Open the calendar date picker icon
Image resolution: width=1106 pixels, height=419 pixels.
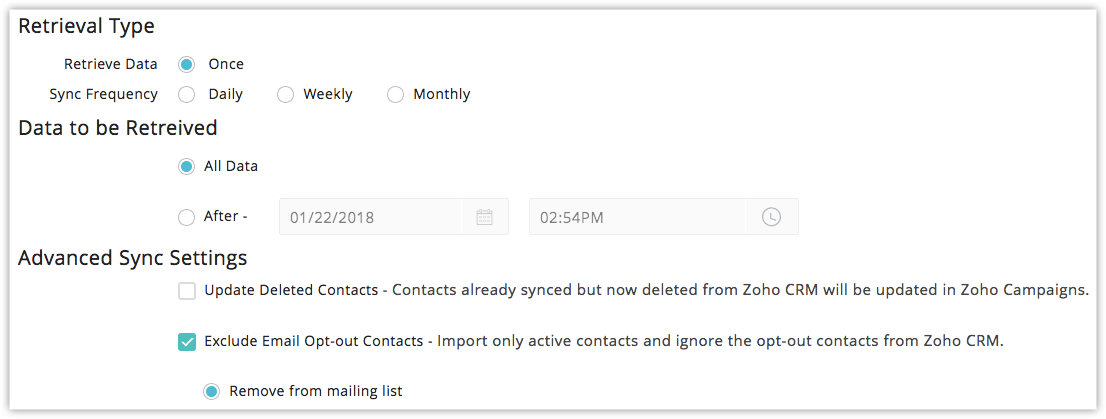484,217
